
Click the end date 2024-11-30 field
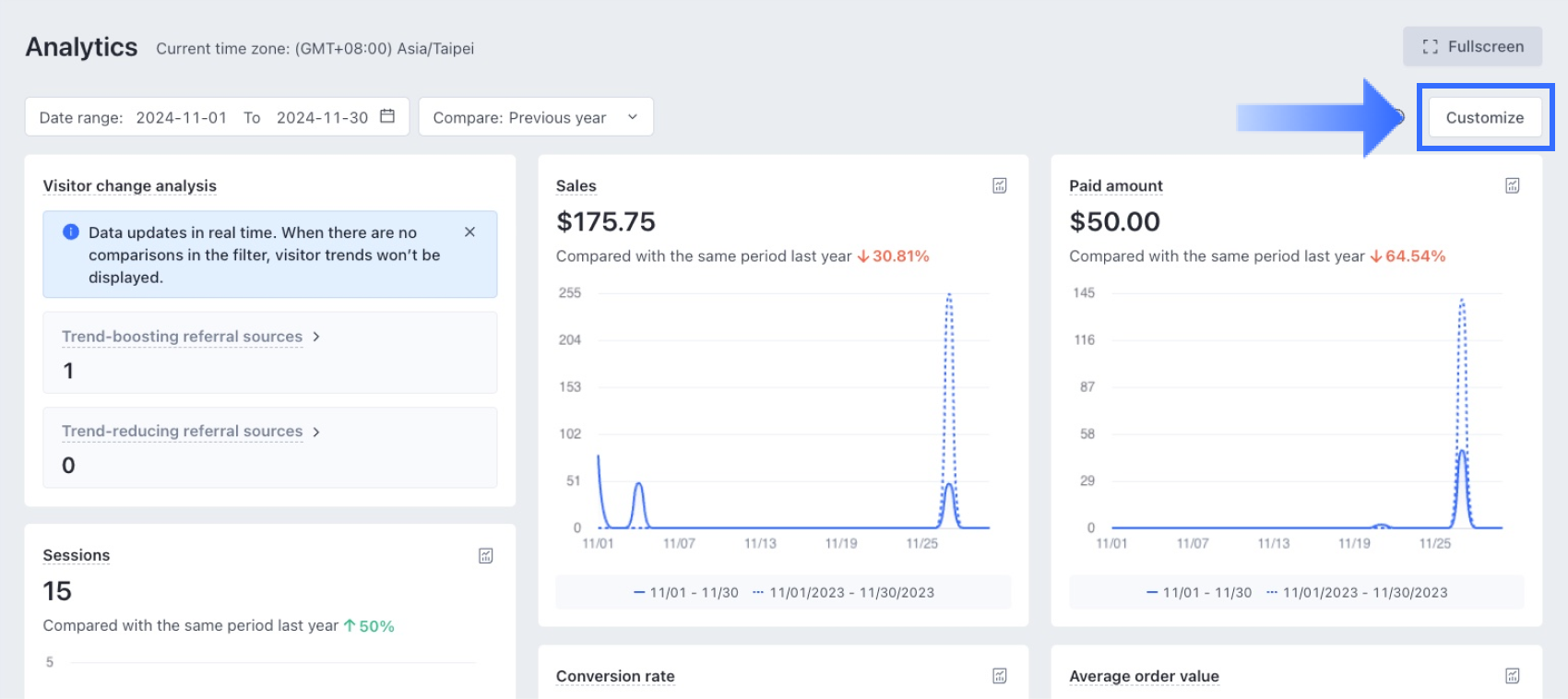322,117
